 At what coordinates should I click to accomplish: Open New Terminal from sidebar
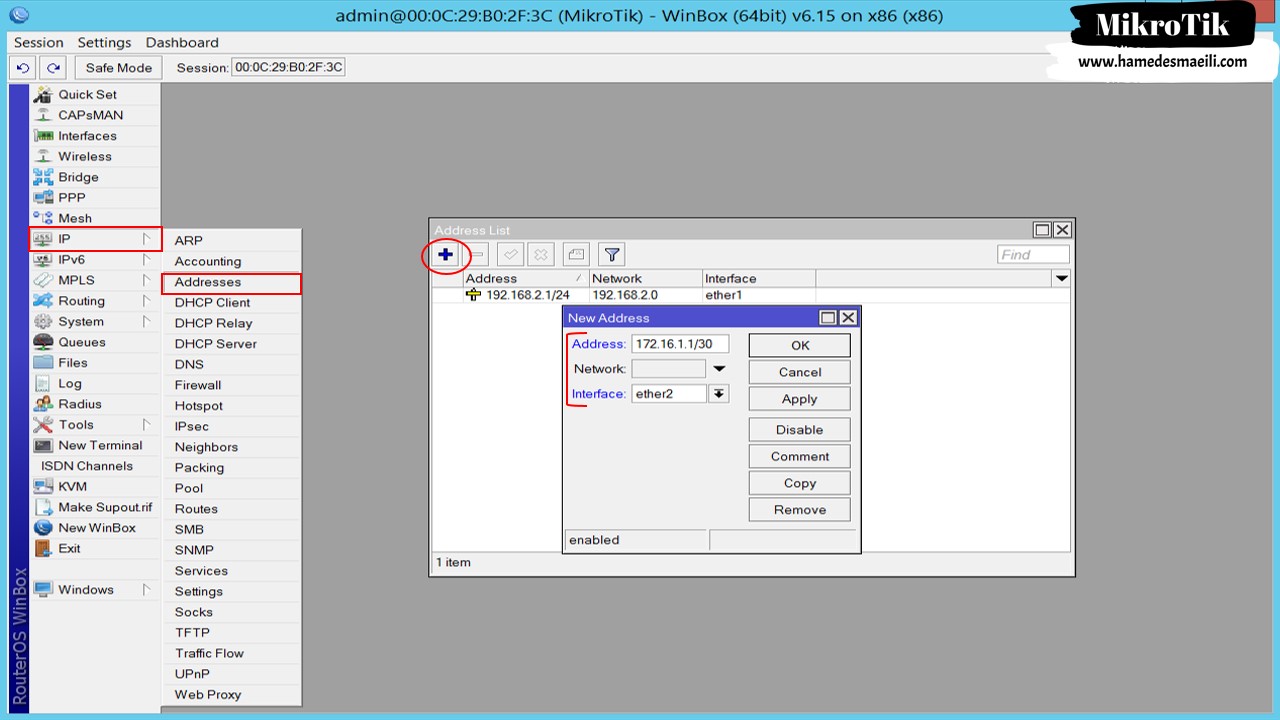coord(94,445)
